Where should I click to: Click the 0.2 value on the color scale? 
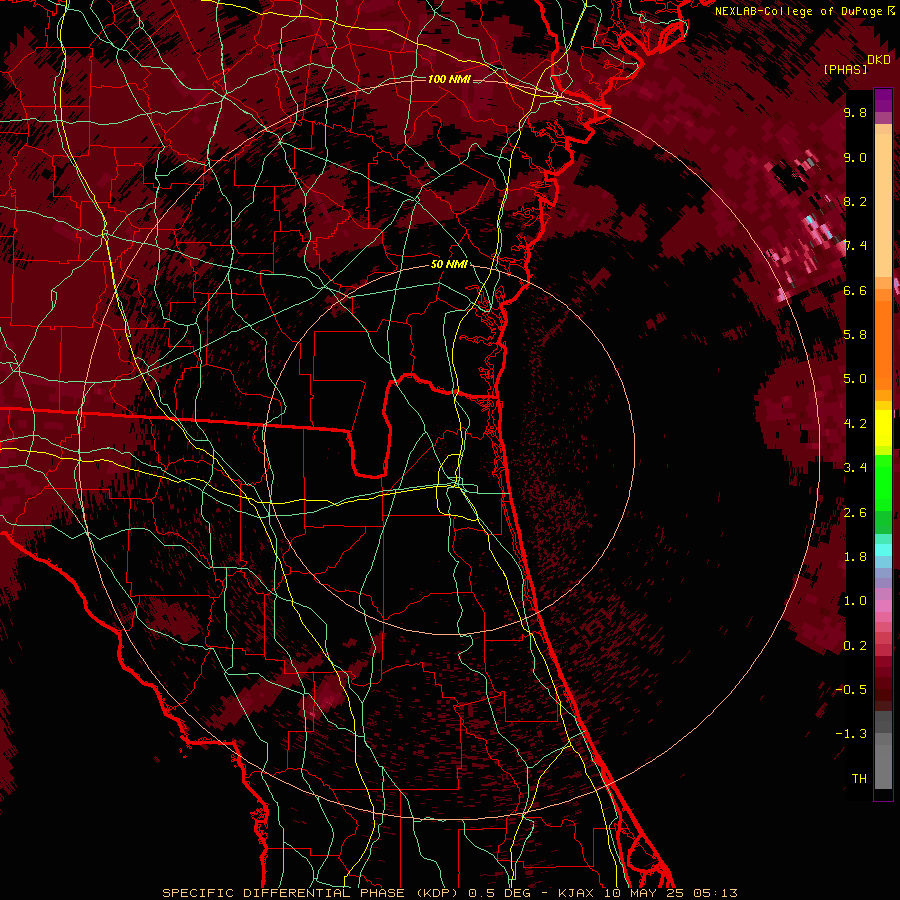(855, 646)
